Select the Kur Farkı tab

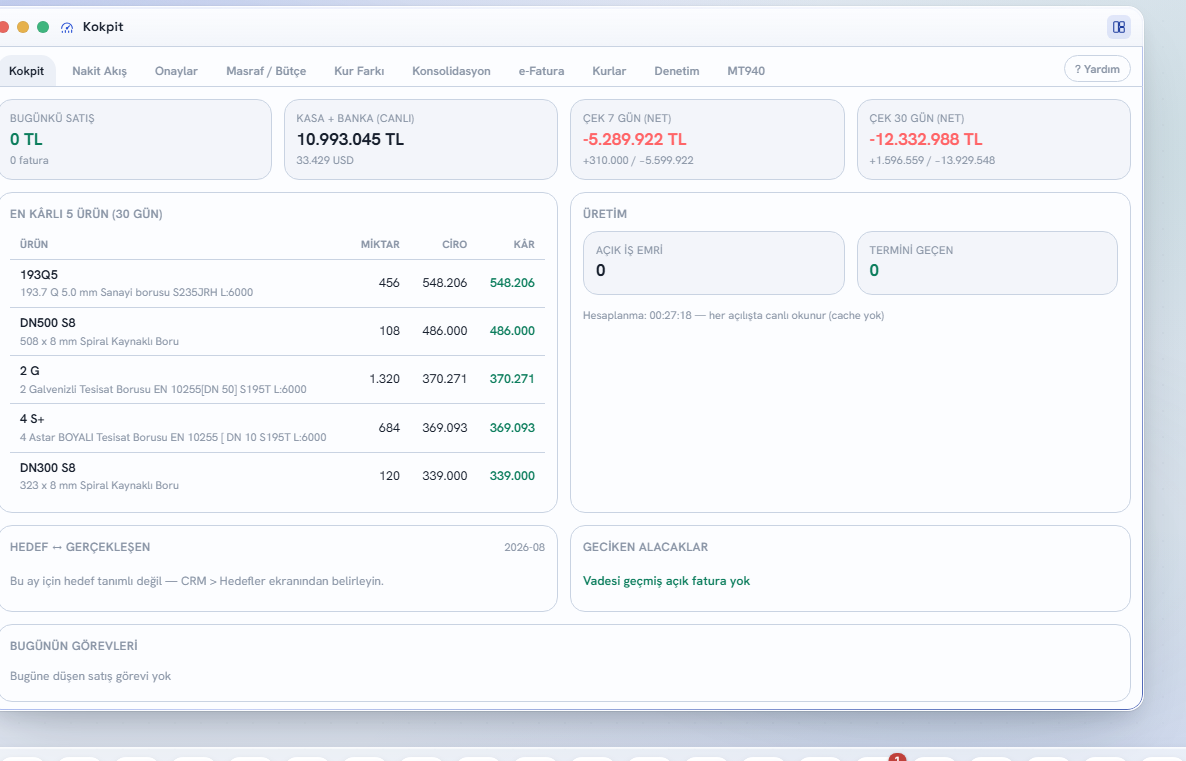[x=359, y=71]
